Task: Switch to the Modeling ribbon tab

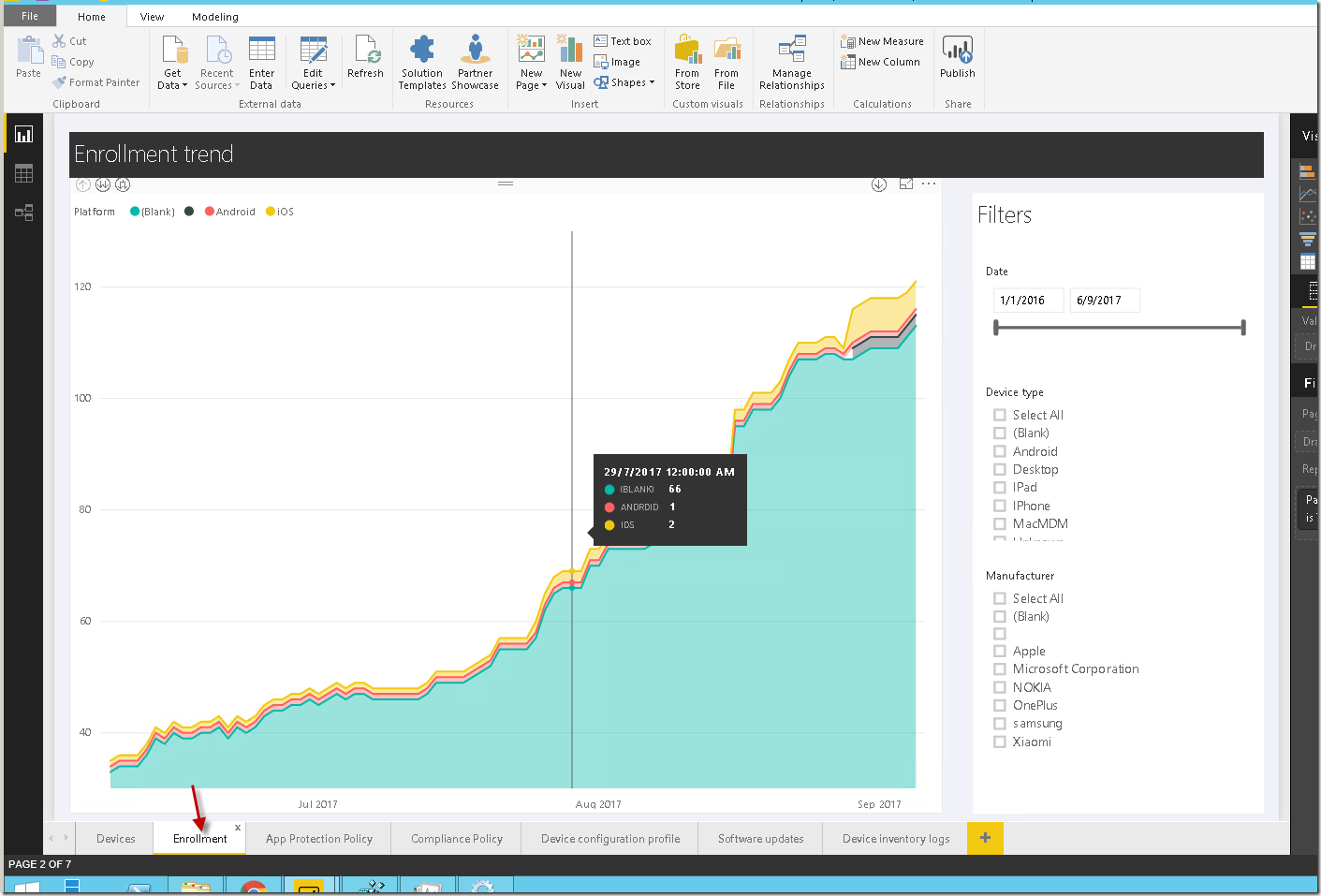Action: coord(214,16)
